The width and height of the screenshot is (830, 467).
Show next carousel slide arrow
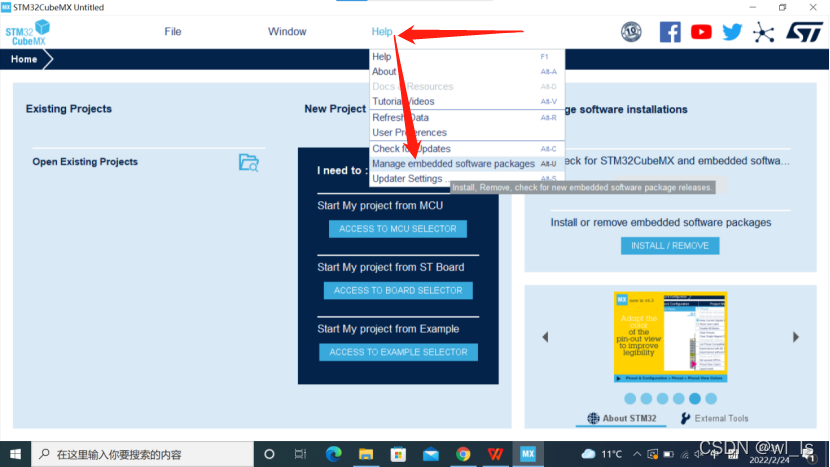coord(796,337)
